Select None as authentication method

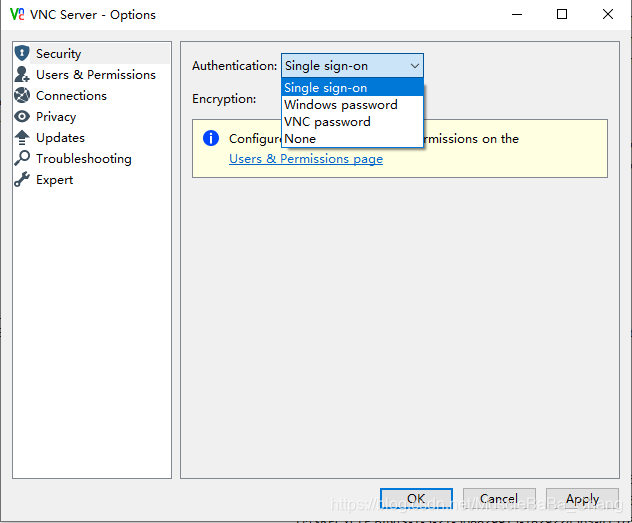click(352, 139)
